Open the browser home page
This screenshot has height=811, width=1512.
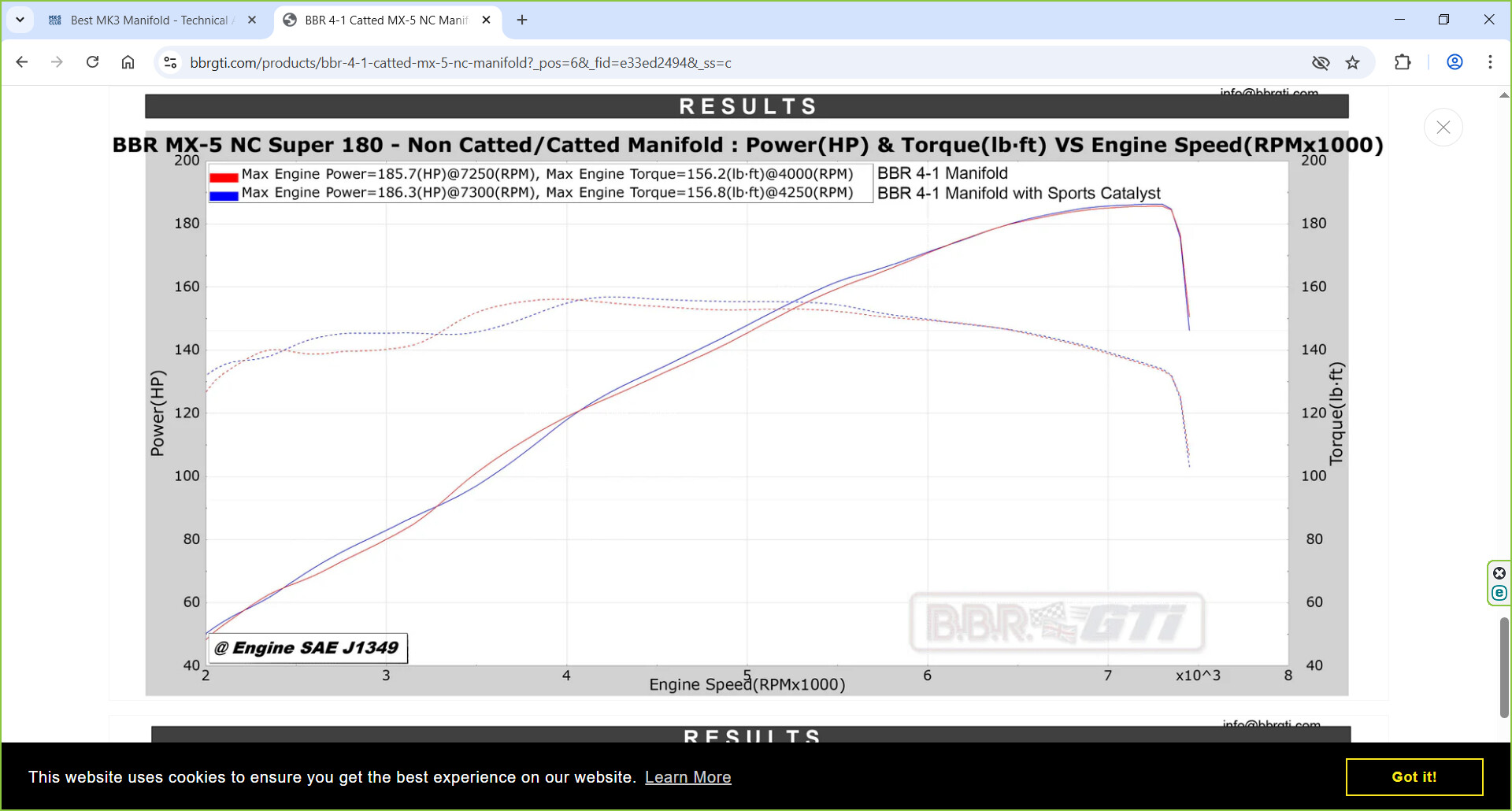[128, 62]
